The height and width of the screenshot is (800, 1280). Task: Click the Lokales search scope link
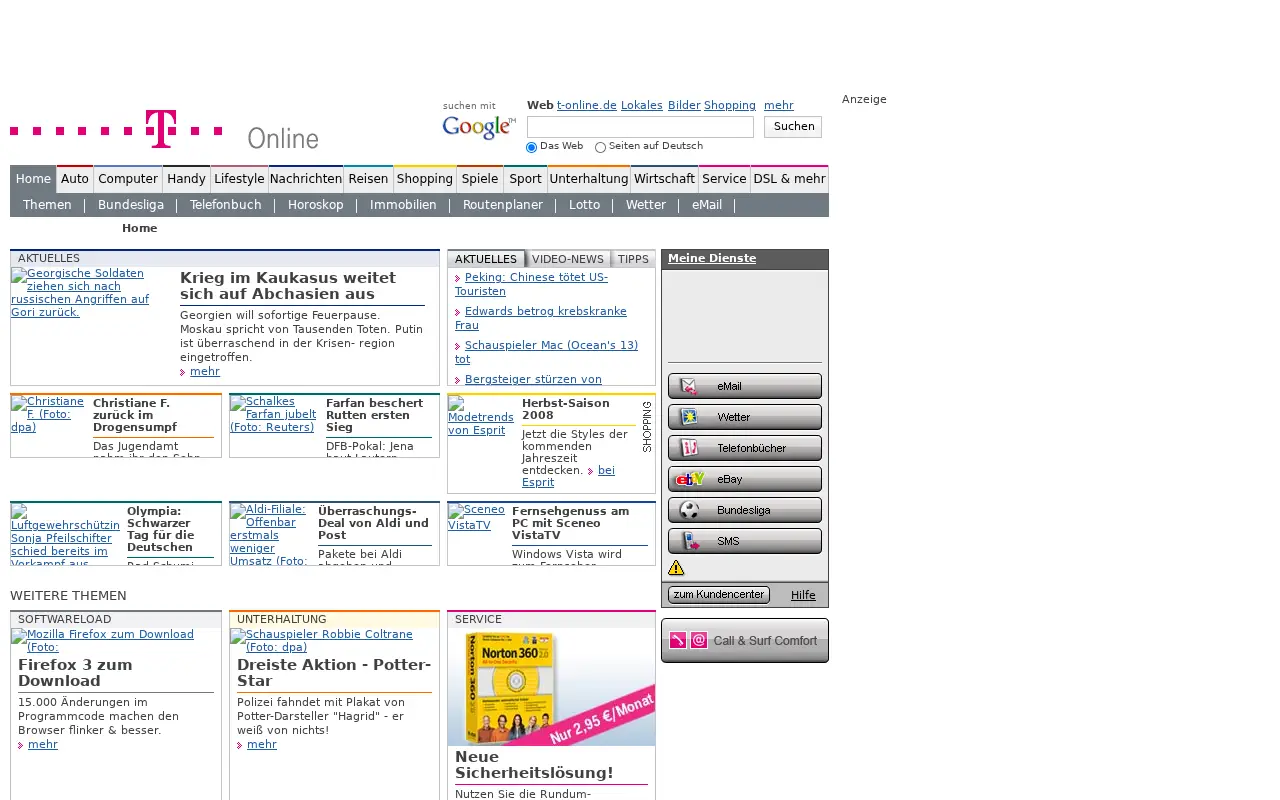[642, 105]
